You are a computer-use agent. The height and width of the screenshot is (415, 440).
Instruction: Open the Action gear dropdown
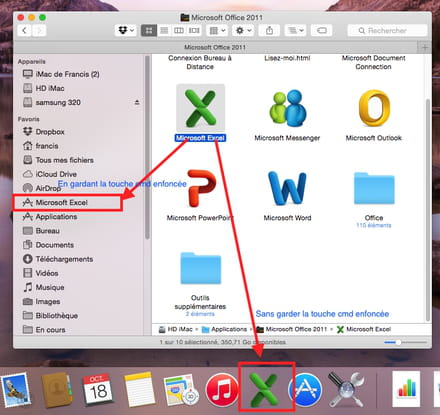tap(243, 31)
